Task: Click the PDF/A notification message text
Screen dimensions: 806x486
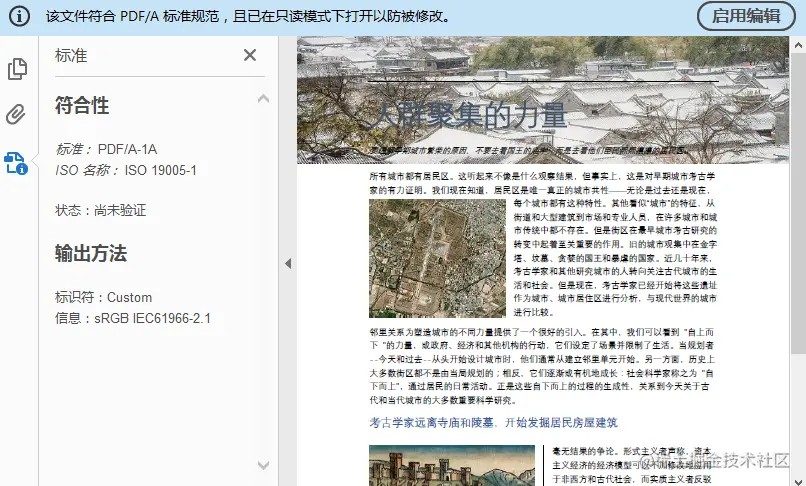Action: click(249, 16)
